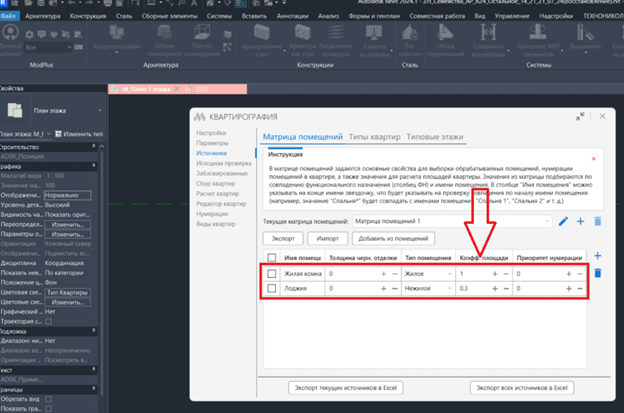
Task: Click Изменить... button for Переопредел... property
Action: coord(67,225)
